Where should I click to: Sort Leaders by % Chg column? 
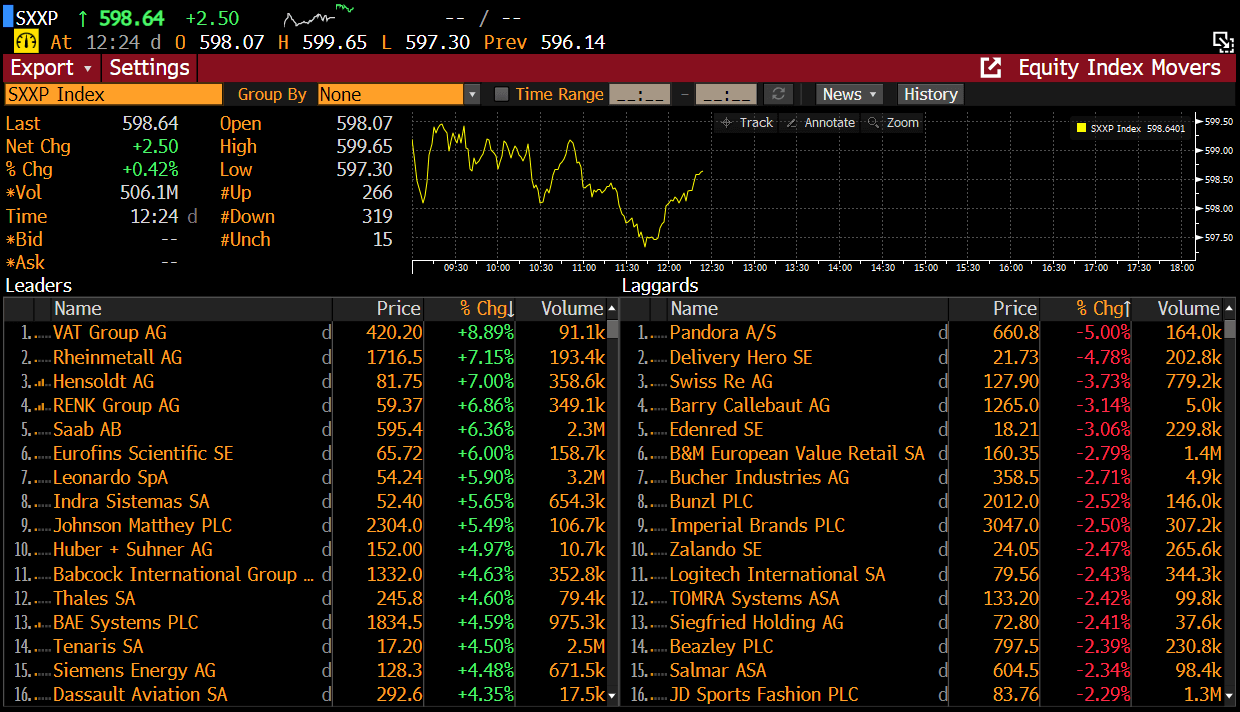pyautogui.click(x=486, y=309)
